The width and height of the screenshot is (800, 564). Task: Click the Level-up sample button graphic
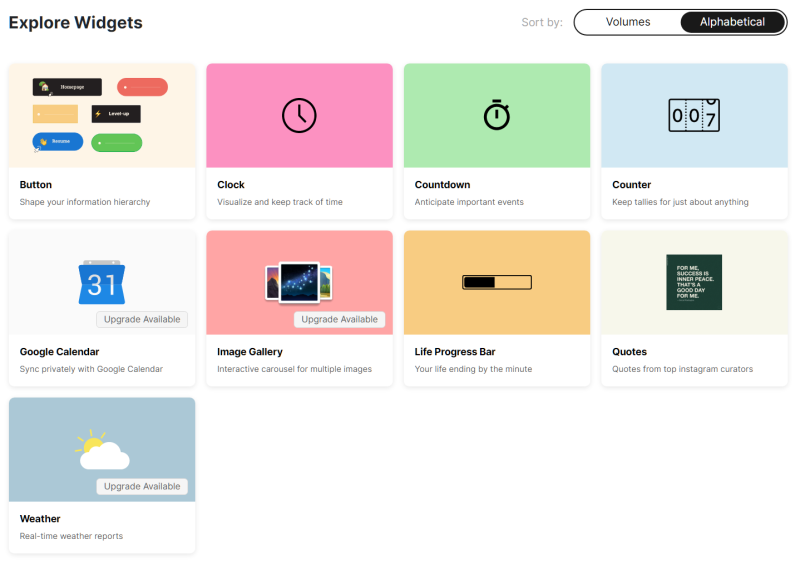click(116, 114)
